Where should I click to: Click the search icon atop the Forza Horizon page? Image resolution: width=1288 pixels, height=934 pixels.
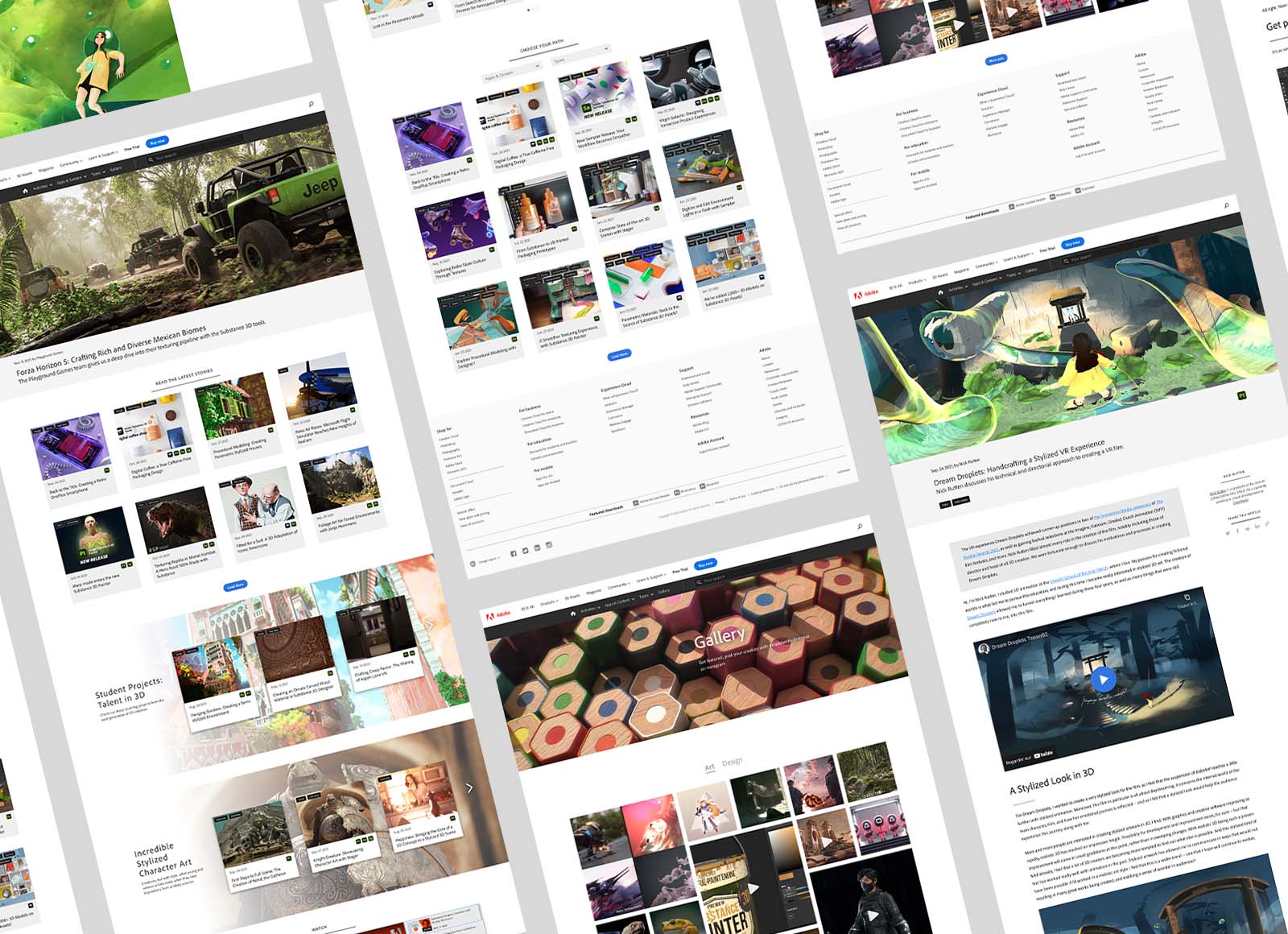click(312, 104)
